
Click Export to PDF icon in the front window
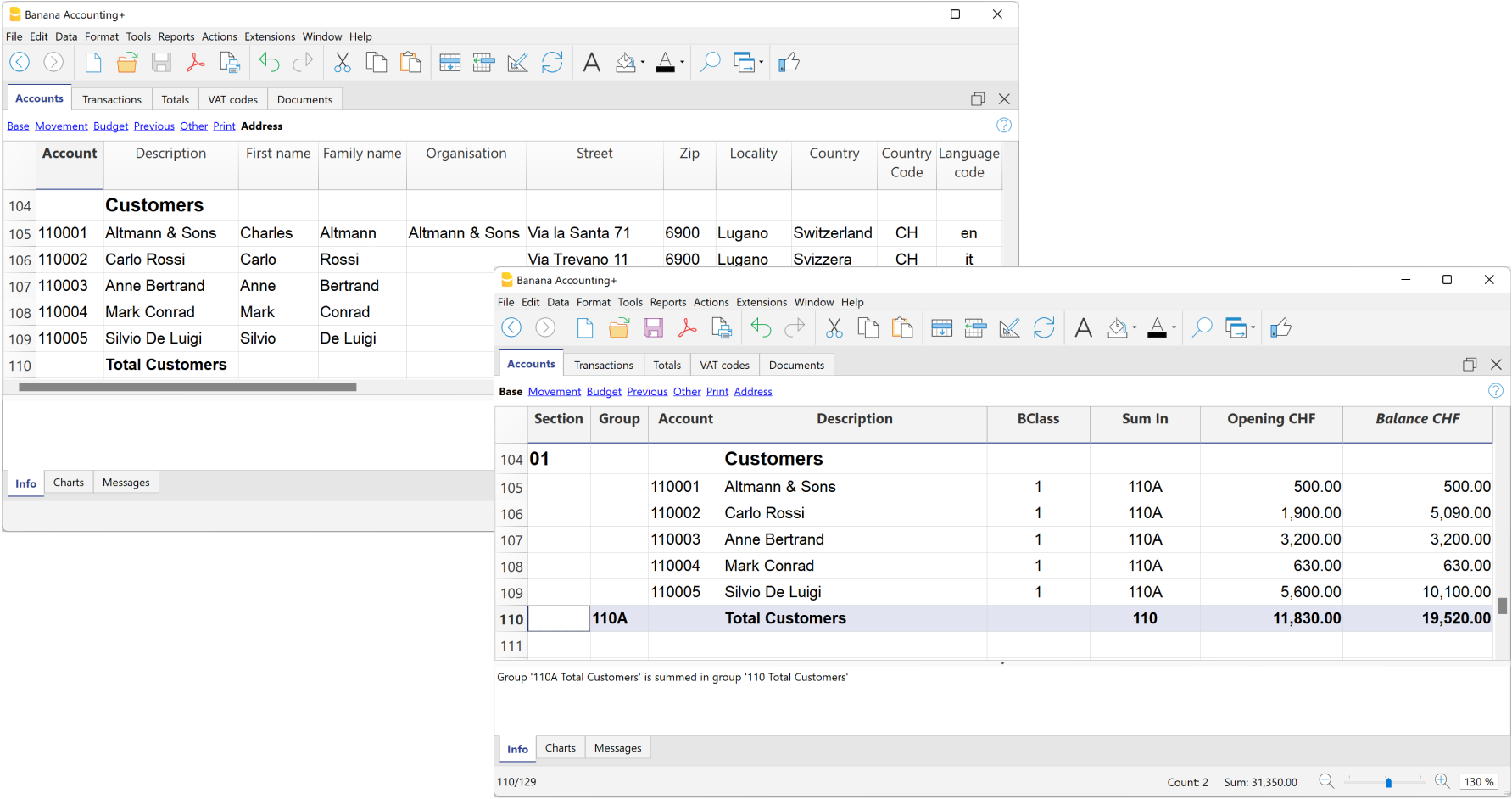(687, 328)
